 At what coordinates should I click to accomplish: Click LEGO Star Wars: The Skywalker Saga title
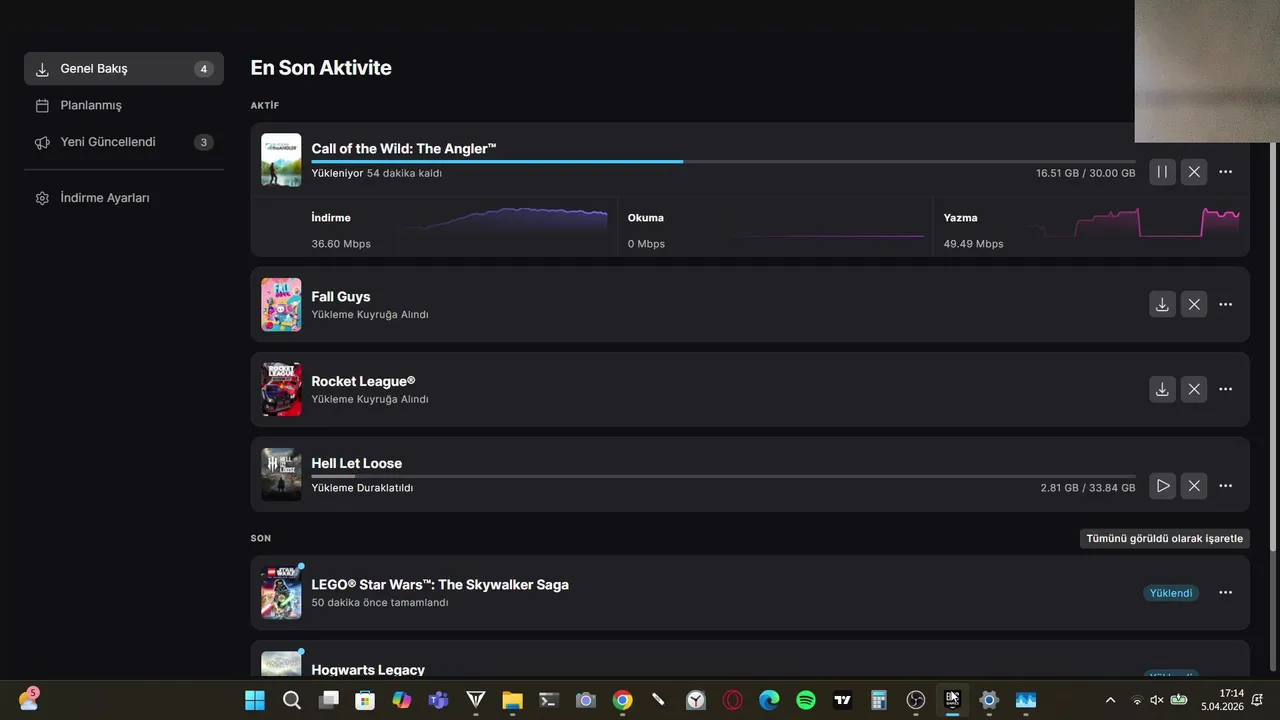click(440, 584)
